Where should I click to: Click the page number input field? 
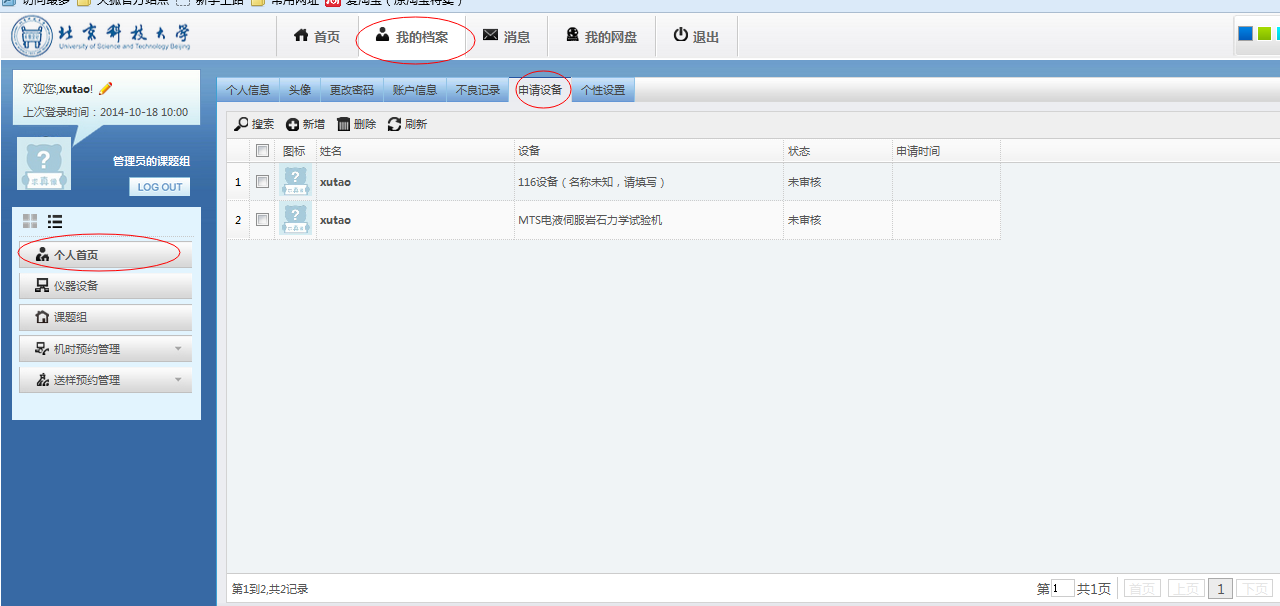click(x=1062, y=589)
